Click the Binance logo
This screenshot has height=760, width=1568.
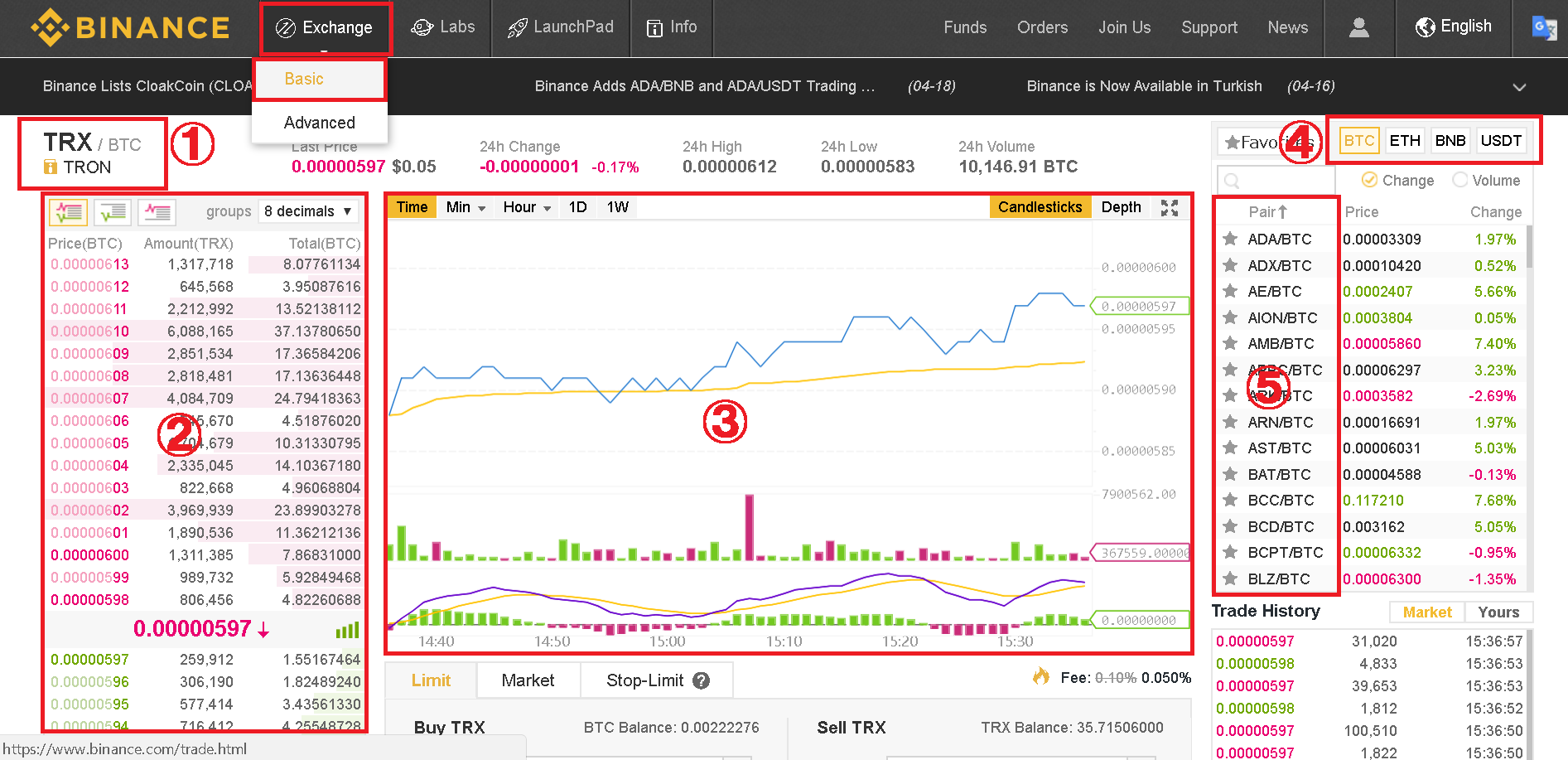pyautogui.click(x=130, y=27)
